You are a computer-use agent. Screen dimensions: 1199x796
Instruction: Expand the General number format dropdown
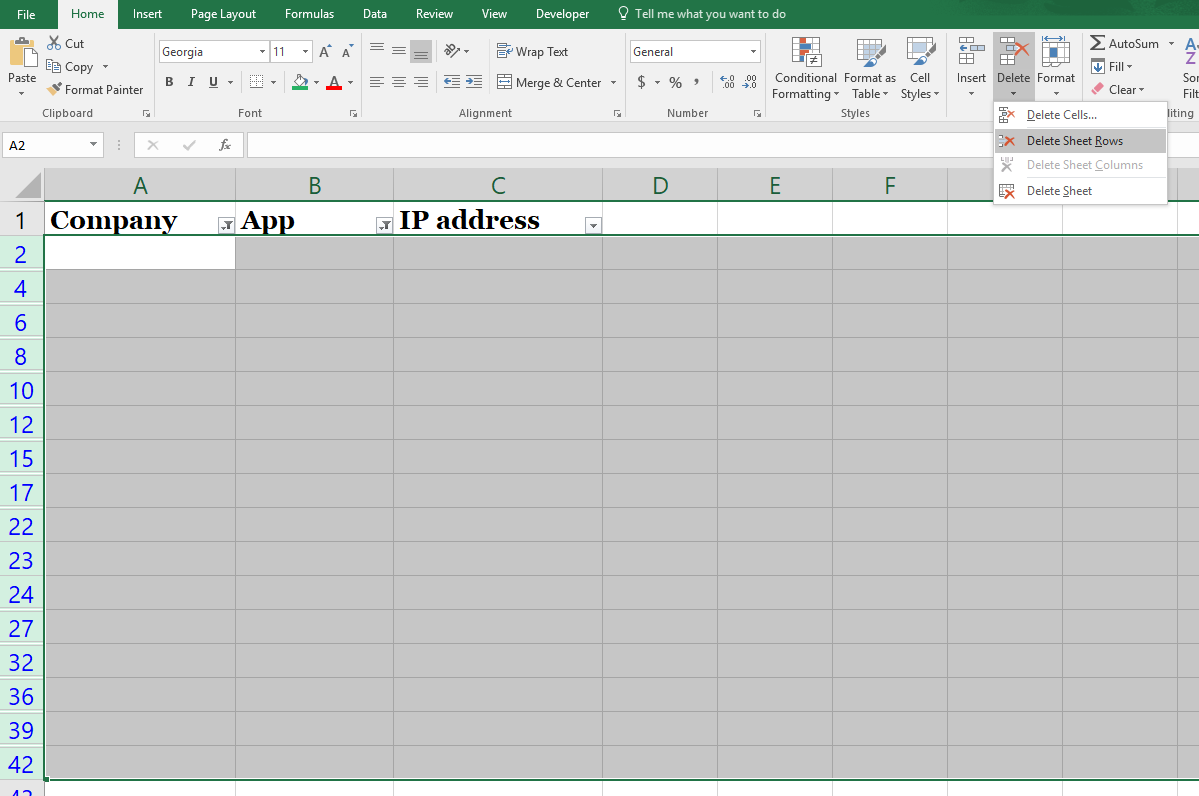click(753, 51)
